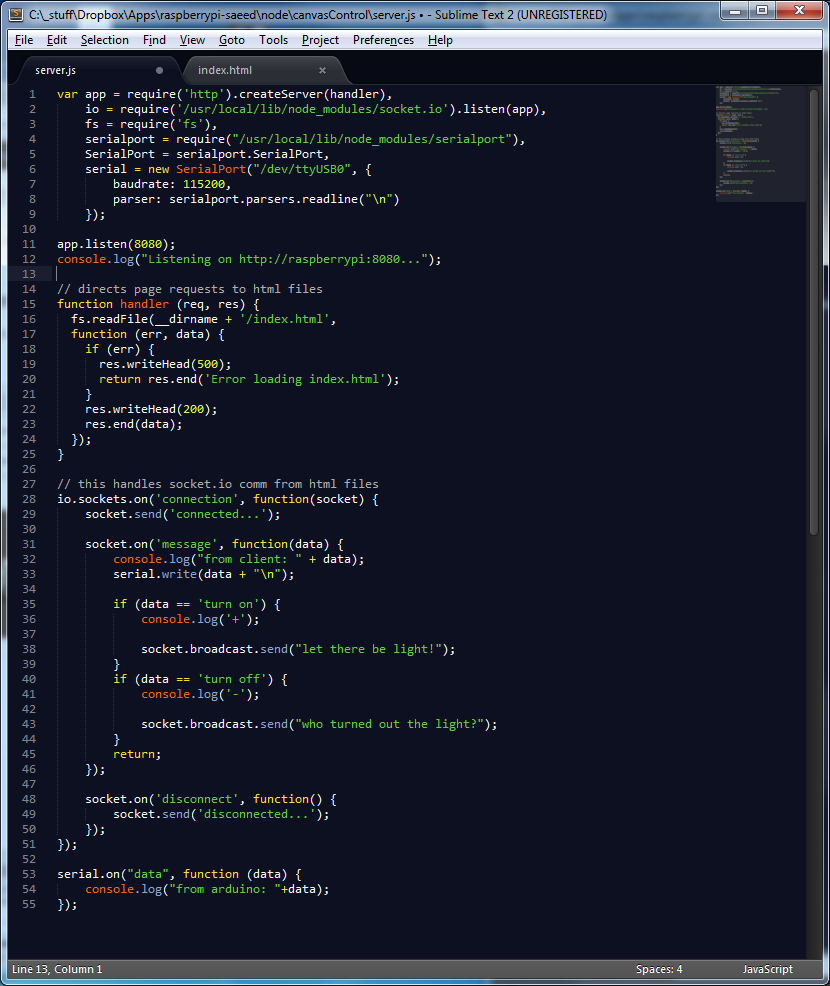830x986 pixels.
Task: Open the File menu
Action: coord(24,40)
